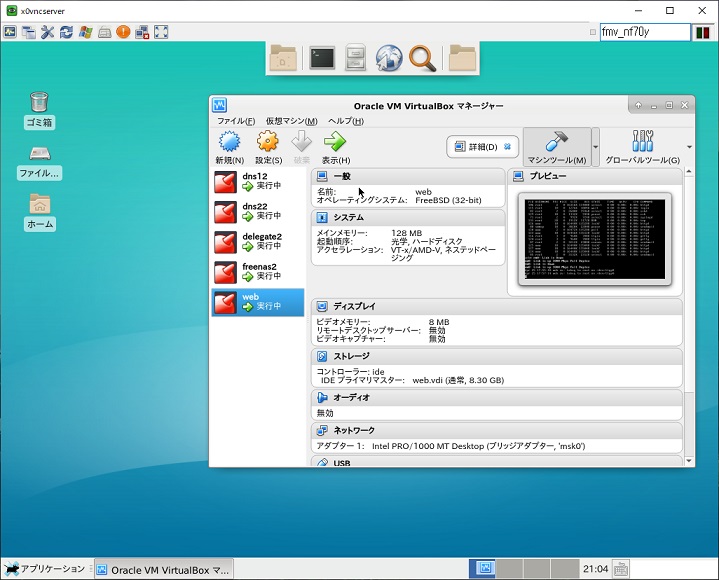
Task: Open the Applications (アプリケーション) panel menu
Action: coord(45,569)
